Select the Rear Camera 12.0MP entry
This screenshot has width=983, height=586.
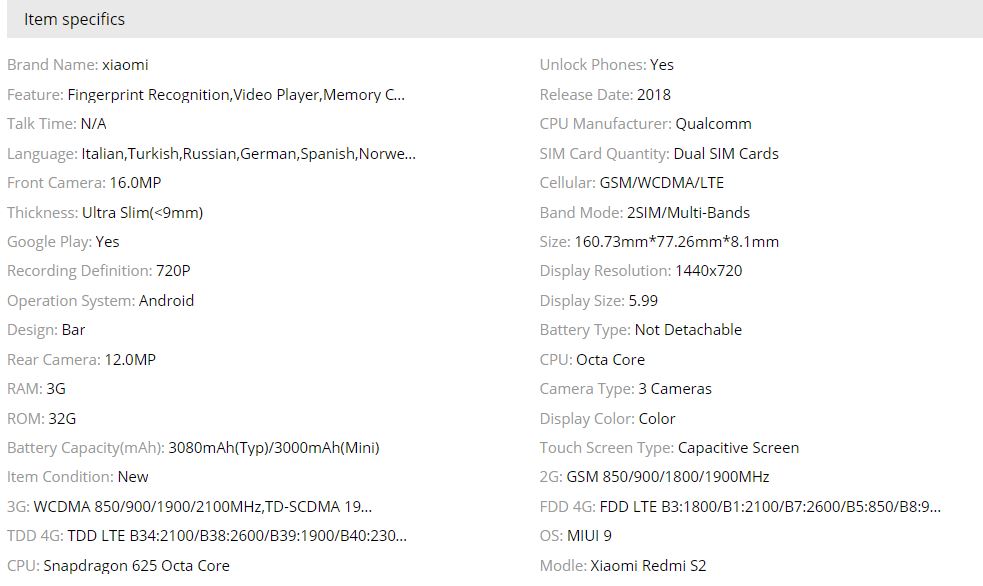pyautogui.click(x=130, y=360)
